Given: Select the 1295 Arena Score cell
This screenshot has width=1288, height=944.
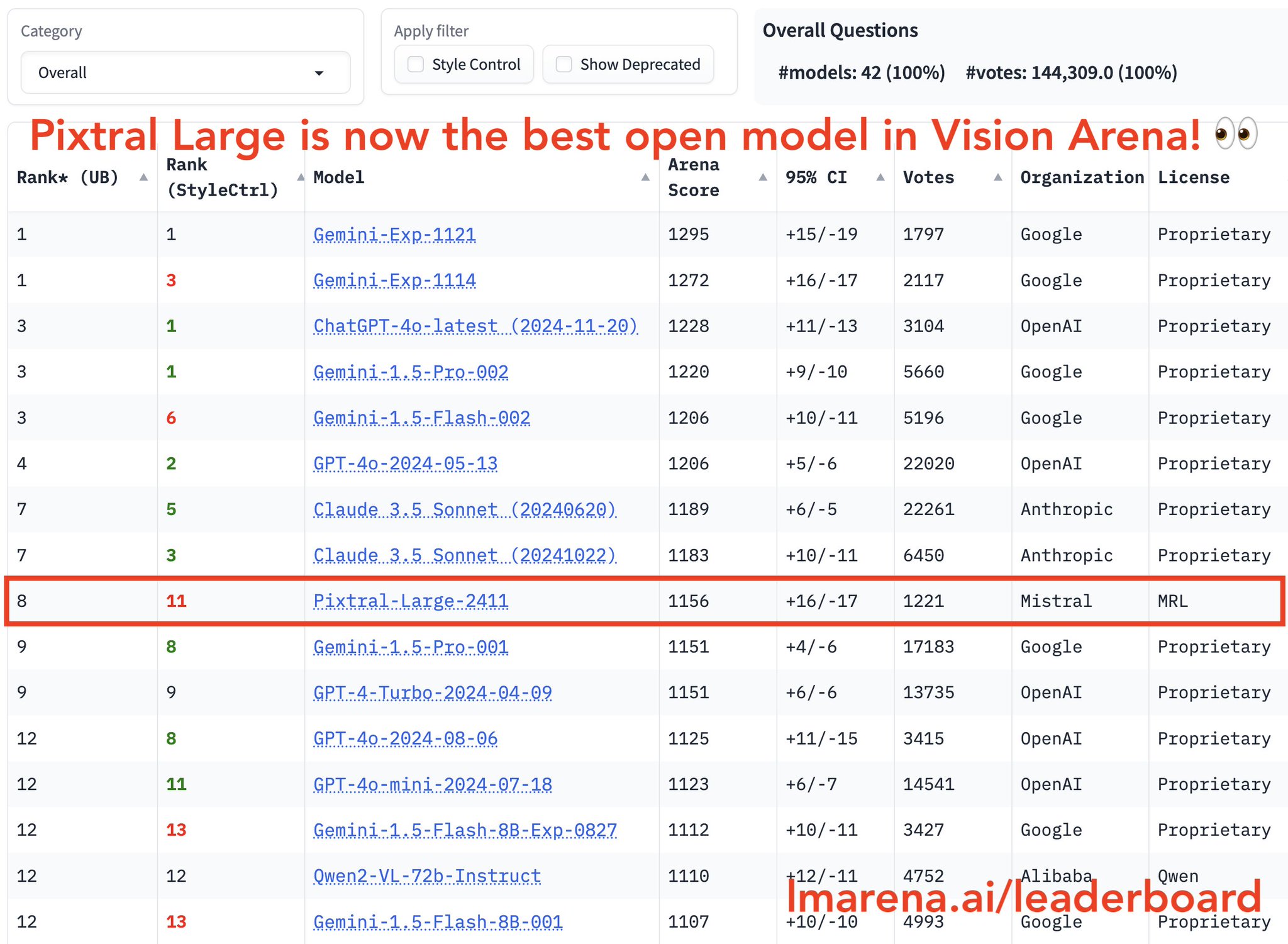Looking at the screenshot, I should [x=688, y=235].
